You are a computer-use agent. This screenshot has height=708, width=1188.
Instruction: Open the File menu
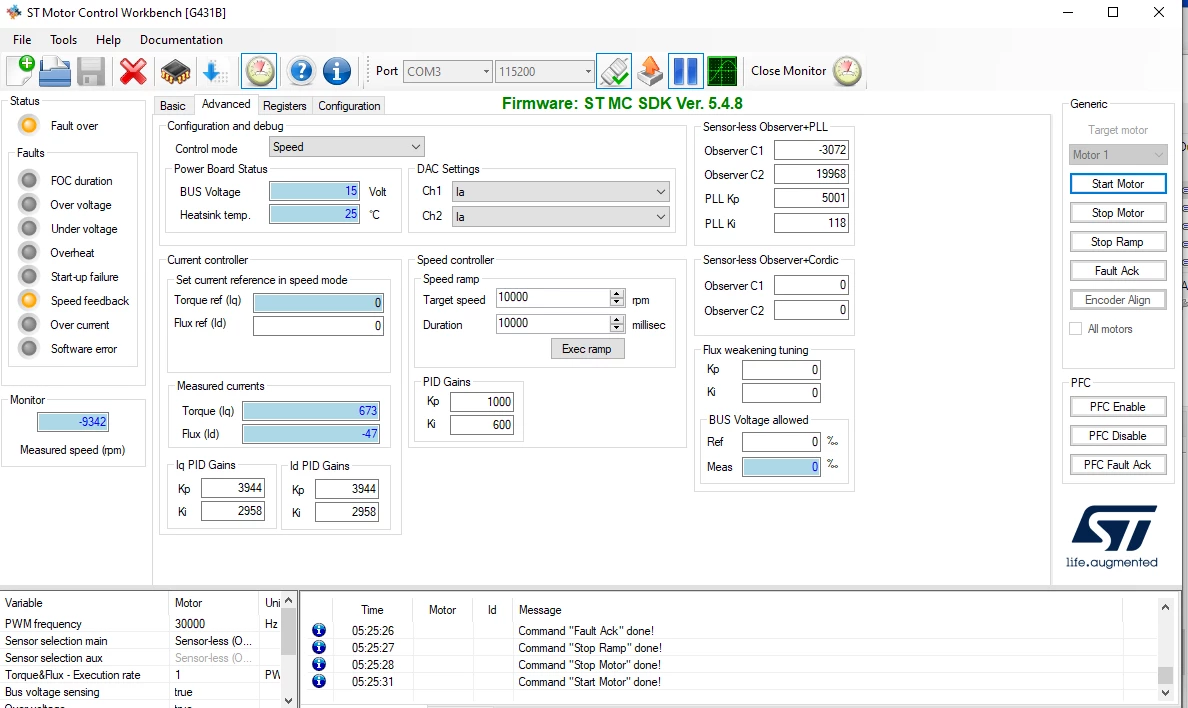pyautogui.click(x=22, y=39)
